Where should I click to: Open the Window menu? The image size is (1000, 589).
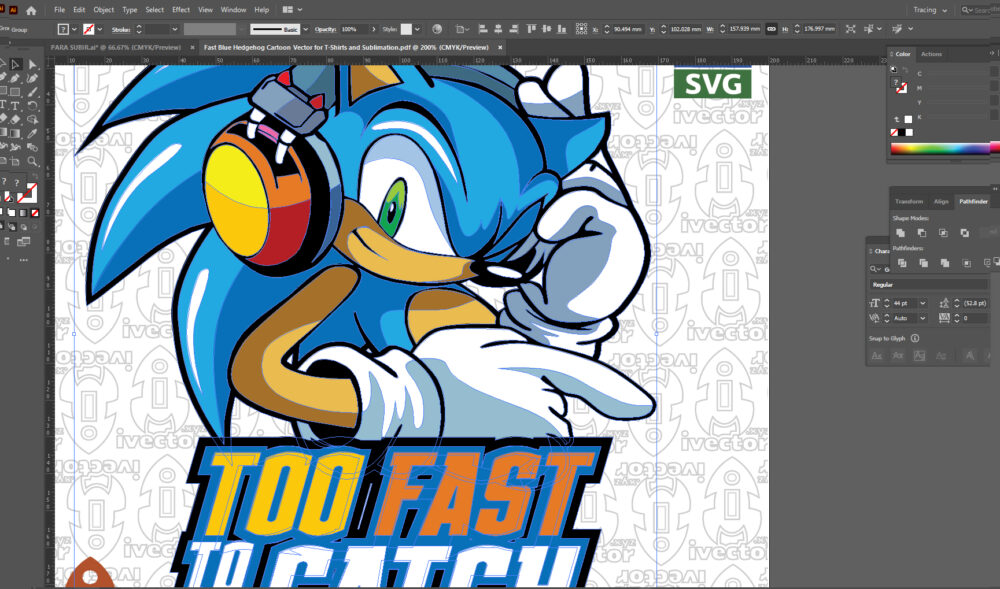coord(233,10)
